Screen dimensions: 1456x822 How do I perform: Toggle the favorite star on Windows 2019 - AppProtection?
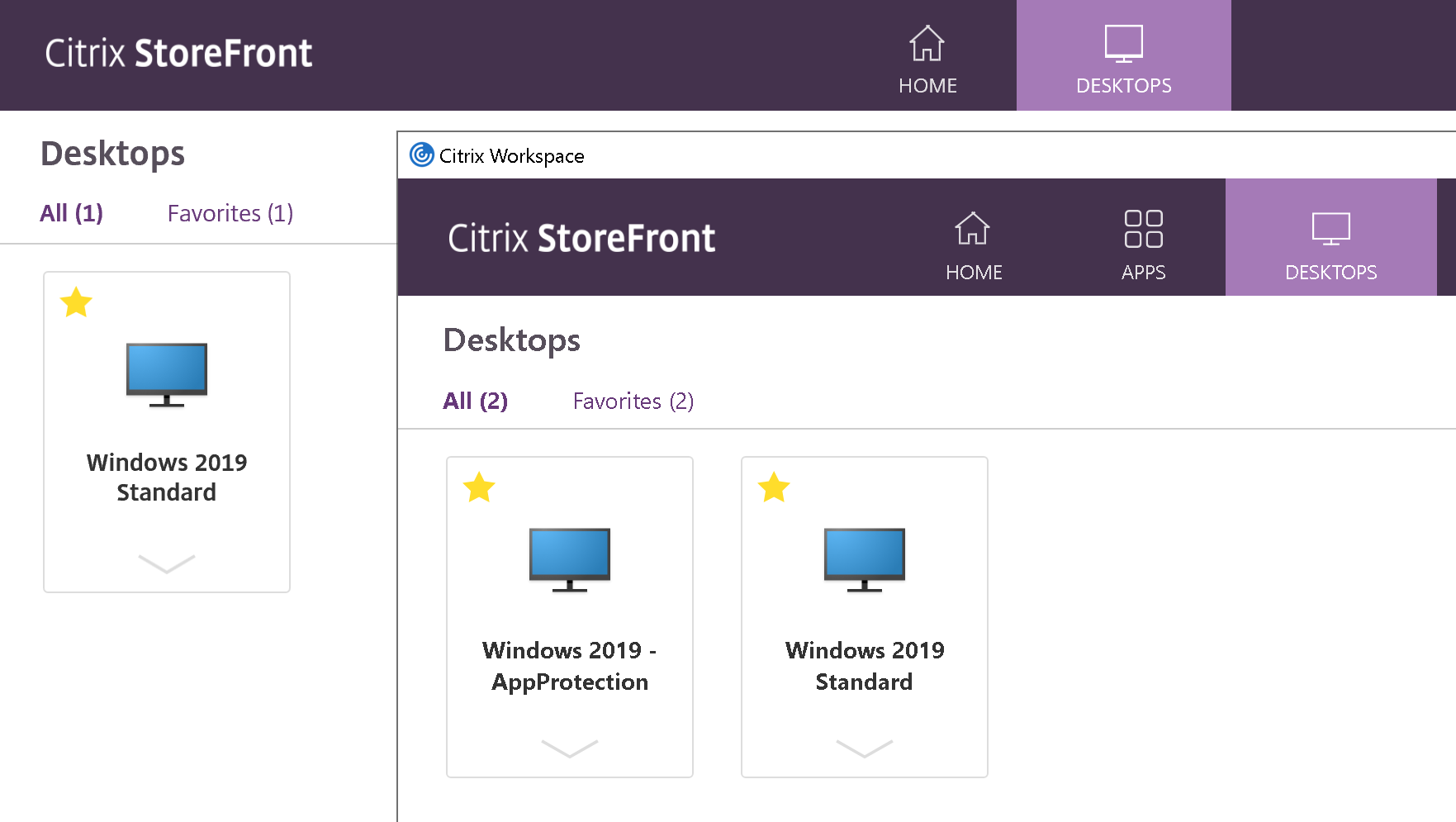point(479,488)
